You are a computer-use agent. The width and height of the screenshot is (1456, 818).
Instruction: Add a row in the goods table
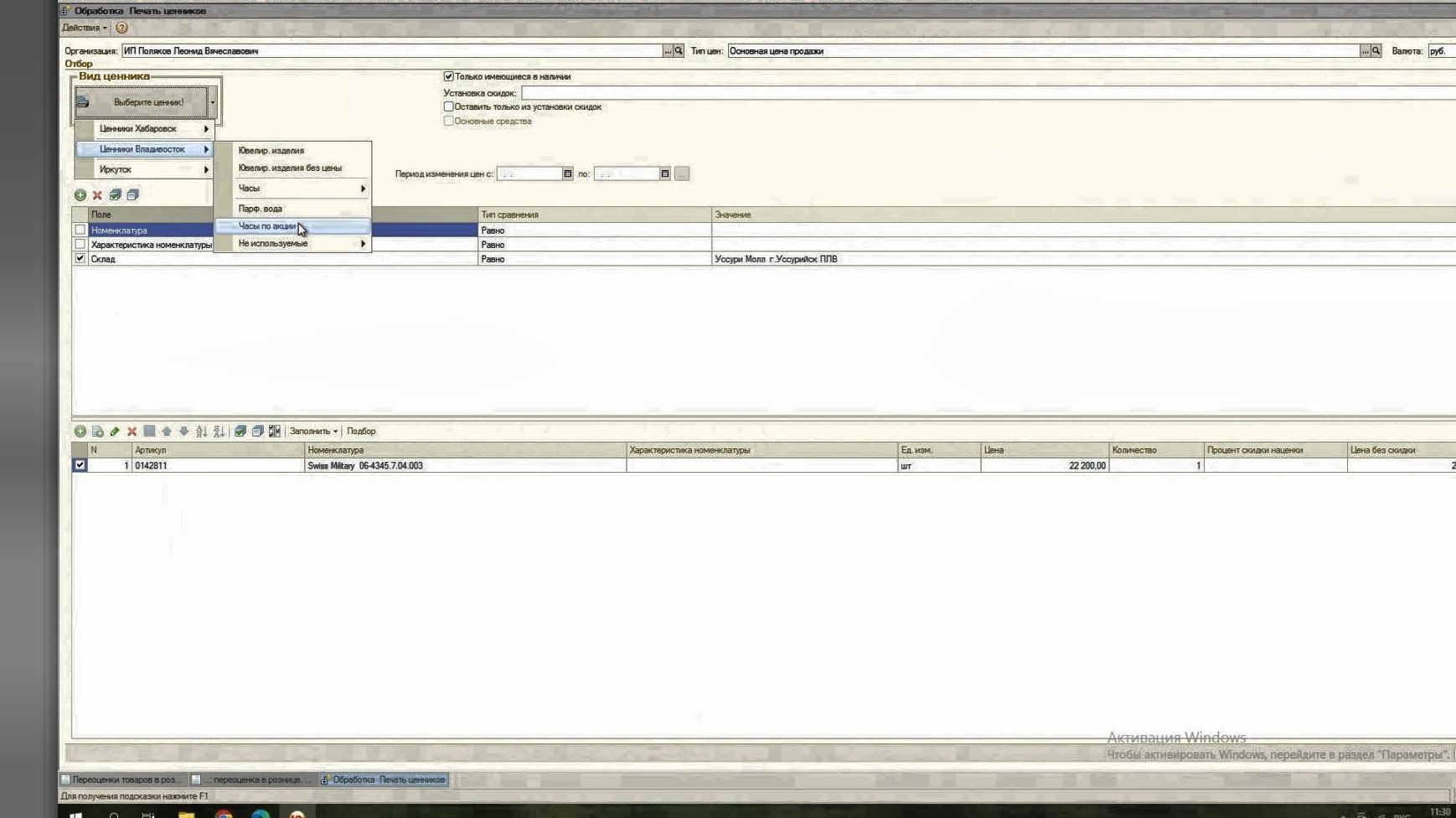click(80, 432)
